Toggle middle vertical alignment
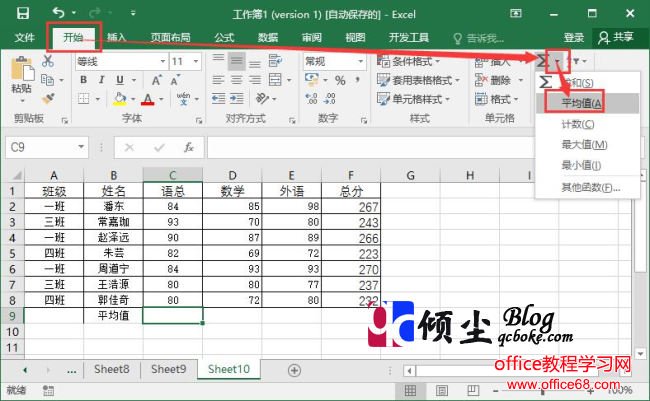650x401 pixels. tap(236, 61)
